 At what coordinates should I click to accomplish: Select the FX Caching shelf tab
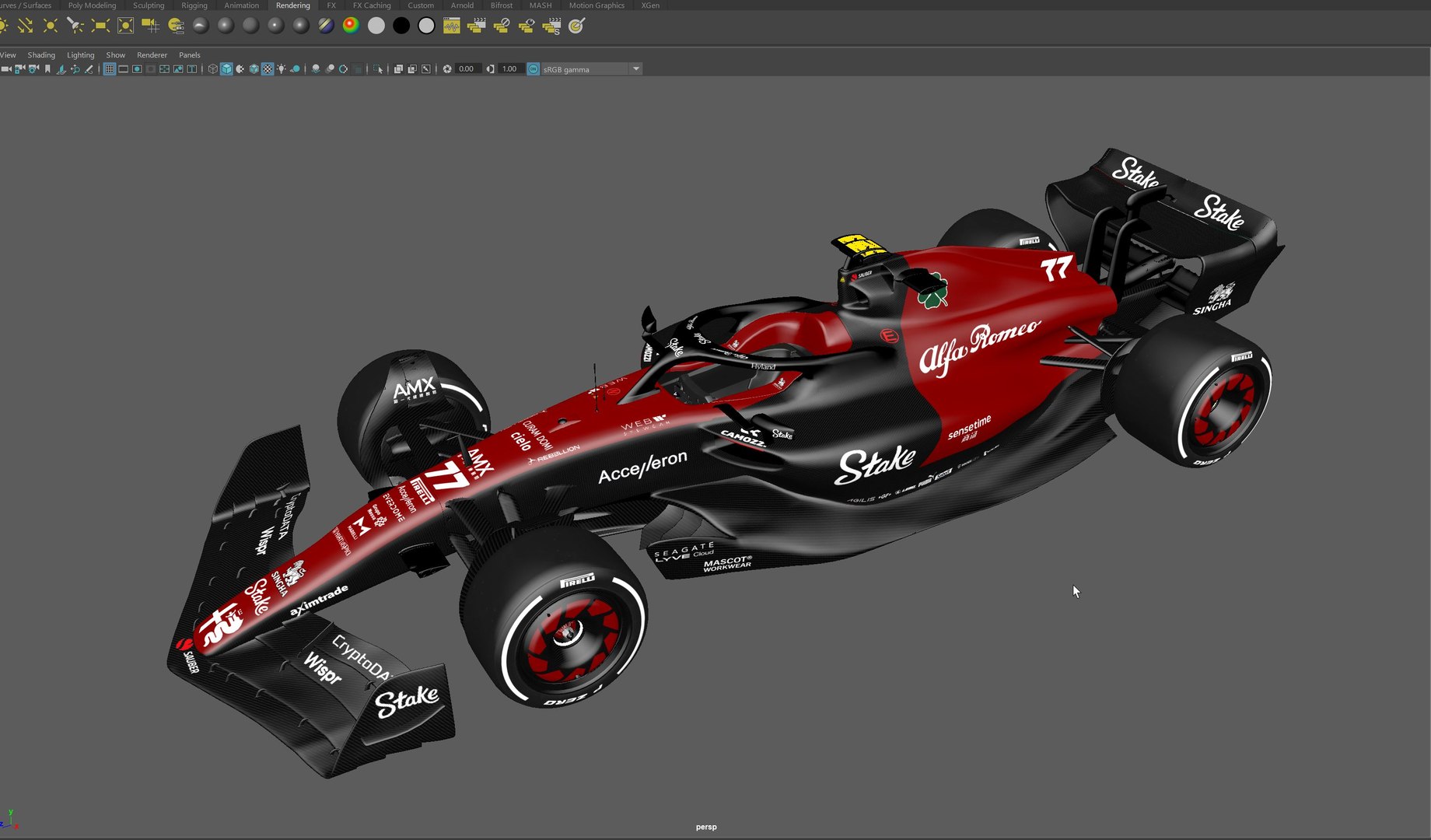click(372, 5)
